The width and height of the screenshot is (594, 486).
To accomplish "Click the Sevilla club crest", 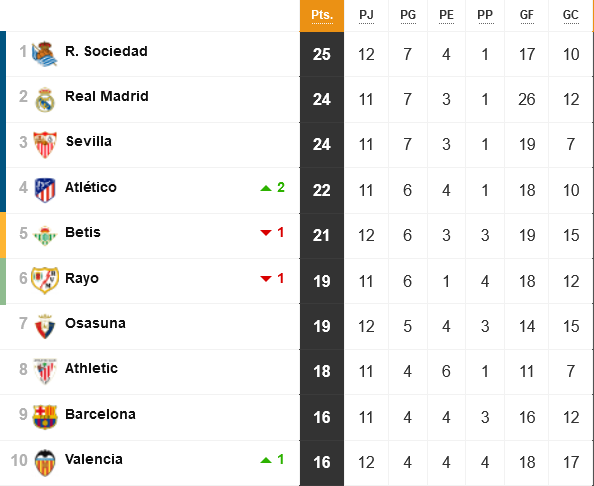I will click(x=45, y=145).
